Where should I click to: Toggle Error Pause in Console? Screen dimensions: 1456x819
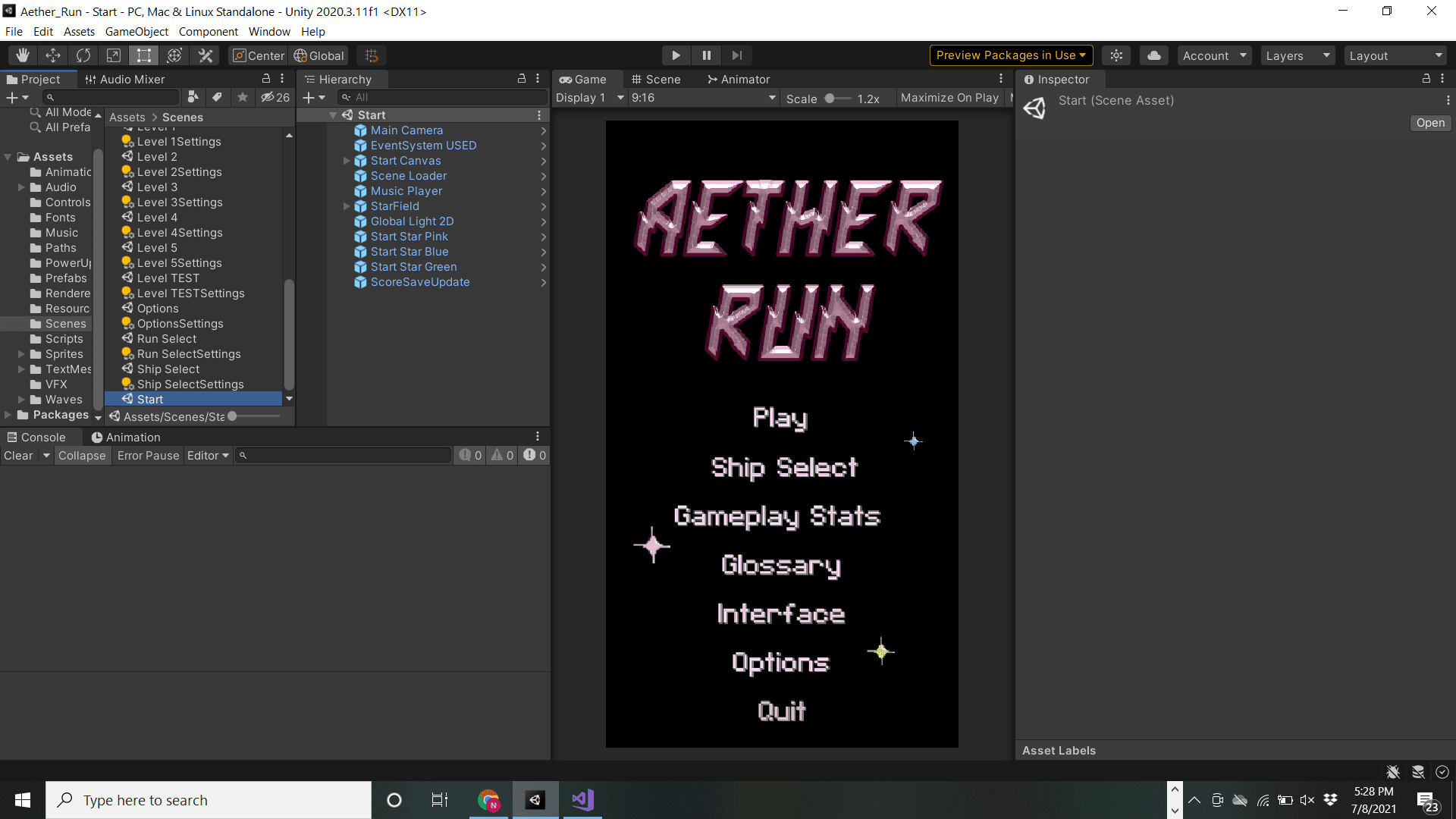pyautogui.click(x=148, y=455)
